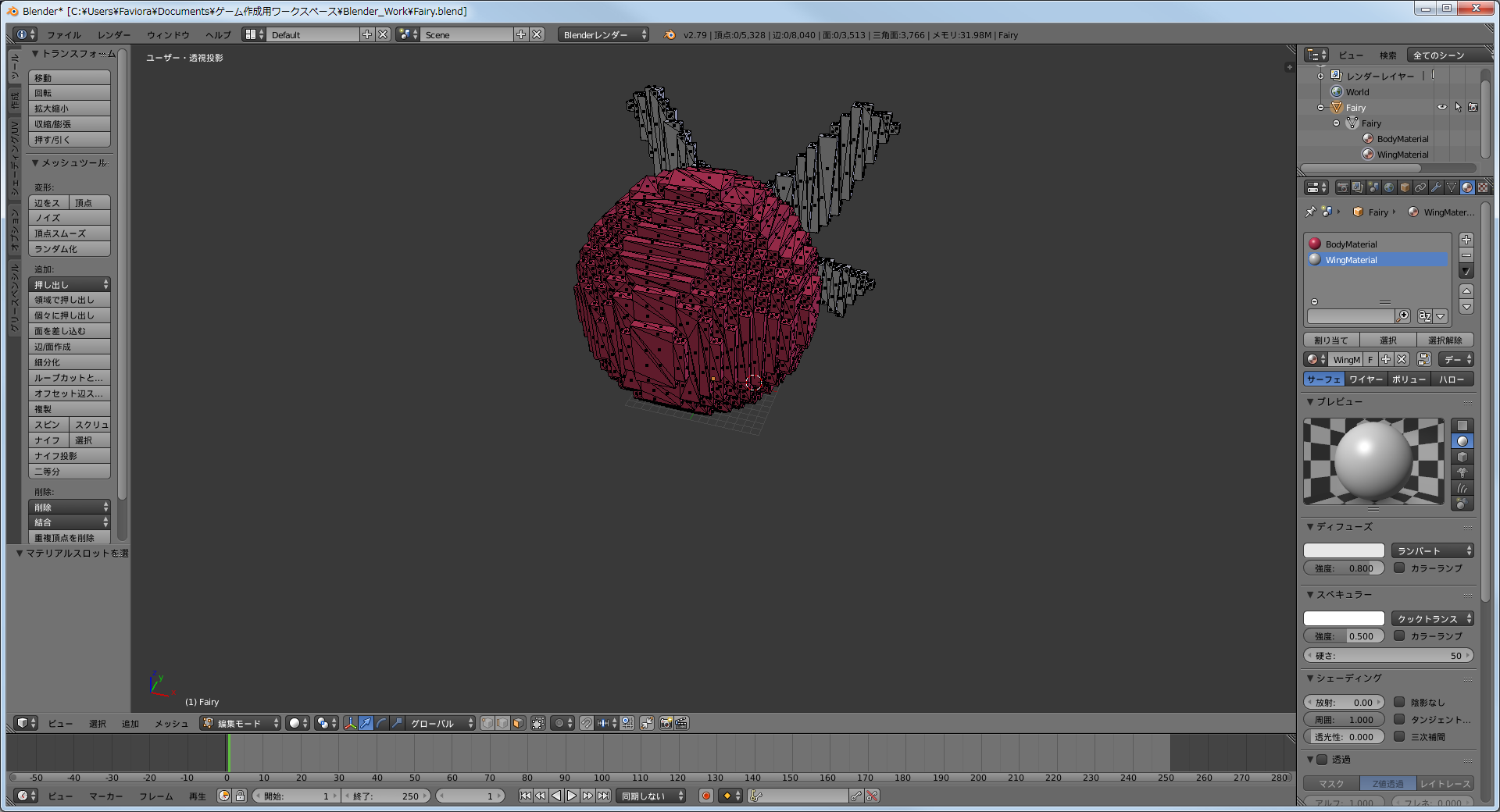Click the 割り当て assign button
The image size is (1500, 812).
(x=1331, y=340)
